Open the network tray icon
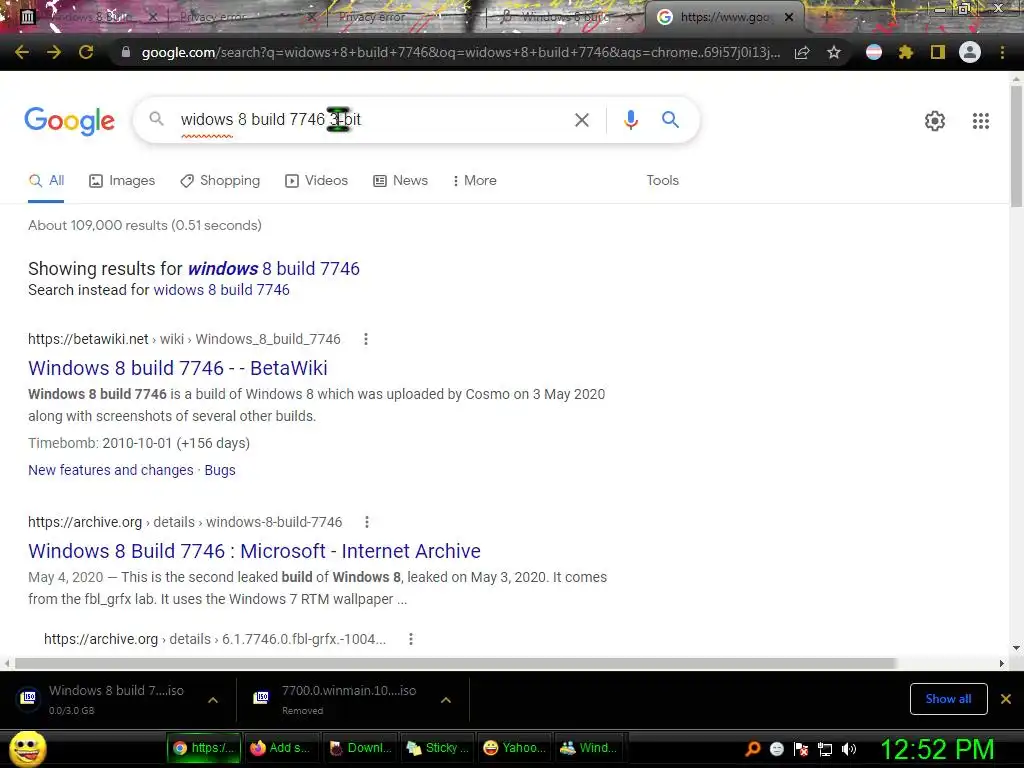Image resolution: width=1024 pixels, height=768 pixels. click(x=825, y=749)
